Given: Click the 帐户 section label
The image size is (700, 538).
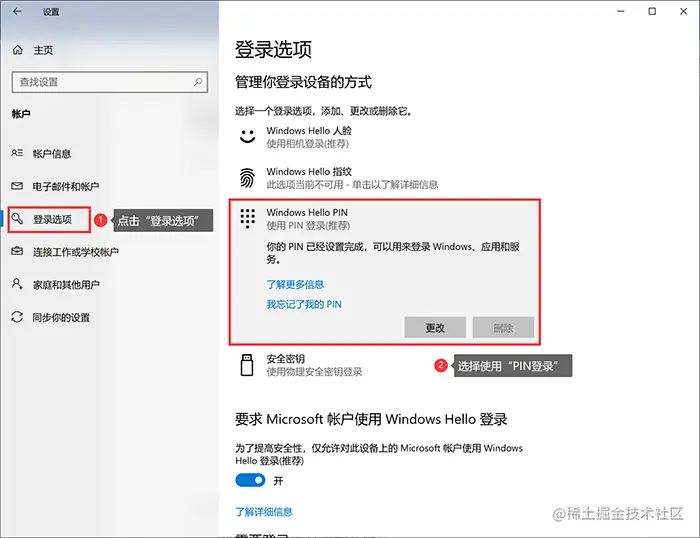Looking at the screenshot, I should (x=21, y=114).
